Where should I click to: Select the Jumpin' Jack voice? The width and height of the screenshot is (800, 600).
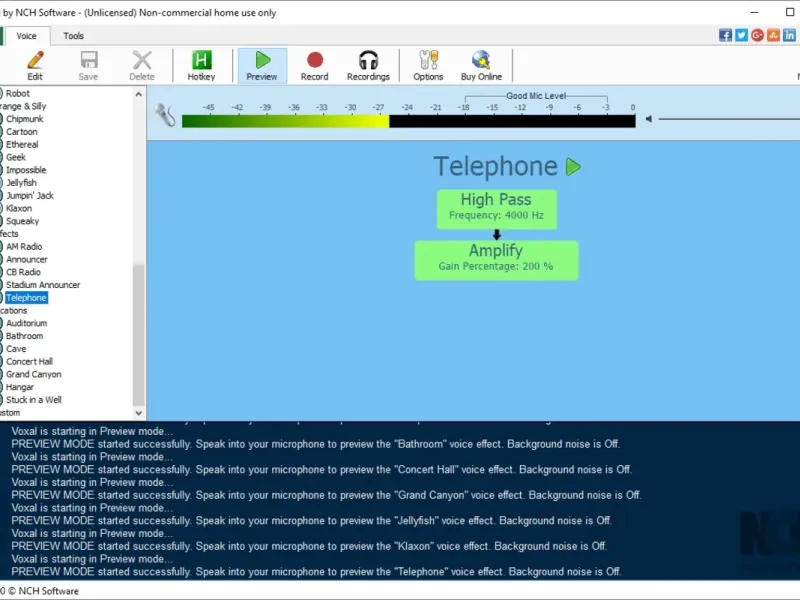tap(30, 195)
